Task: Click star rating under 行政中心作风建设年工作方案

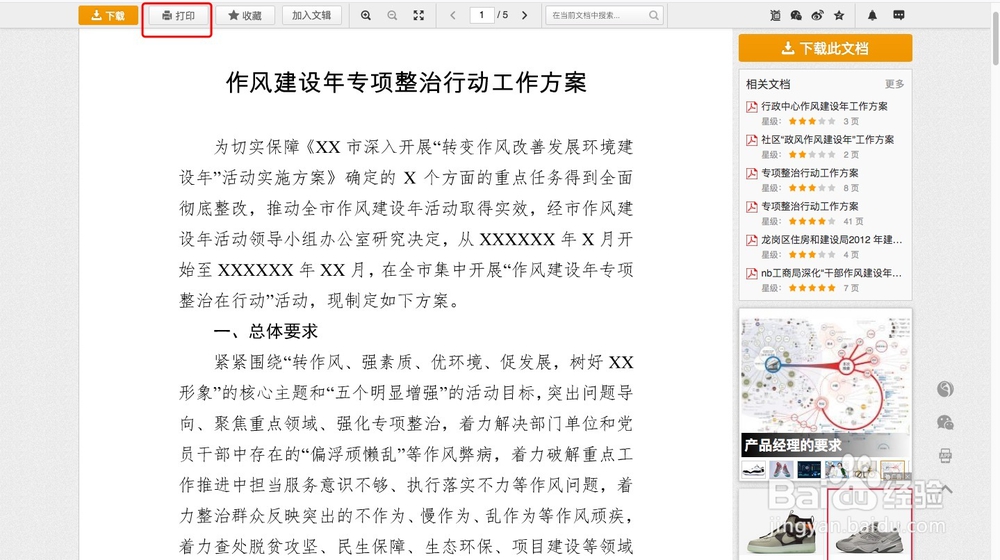Action: coord(812,121)
